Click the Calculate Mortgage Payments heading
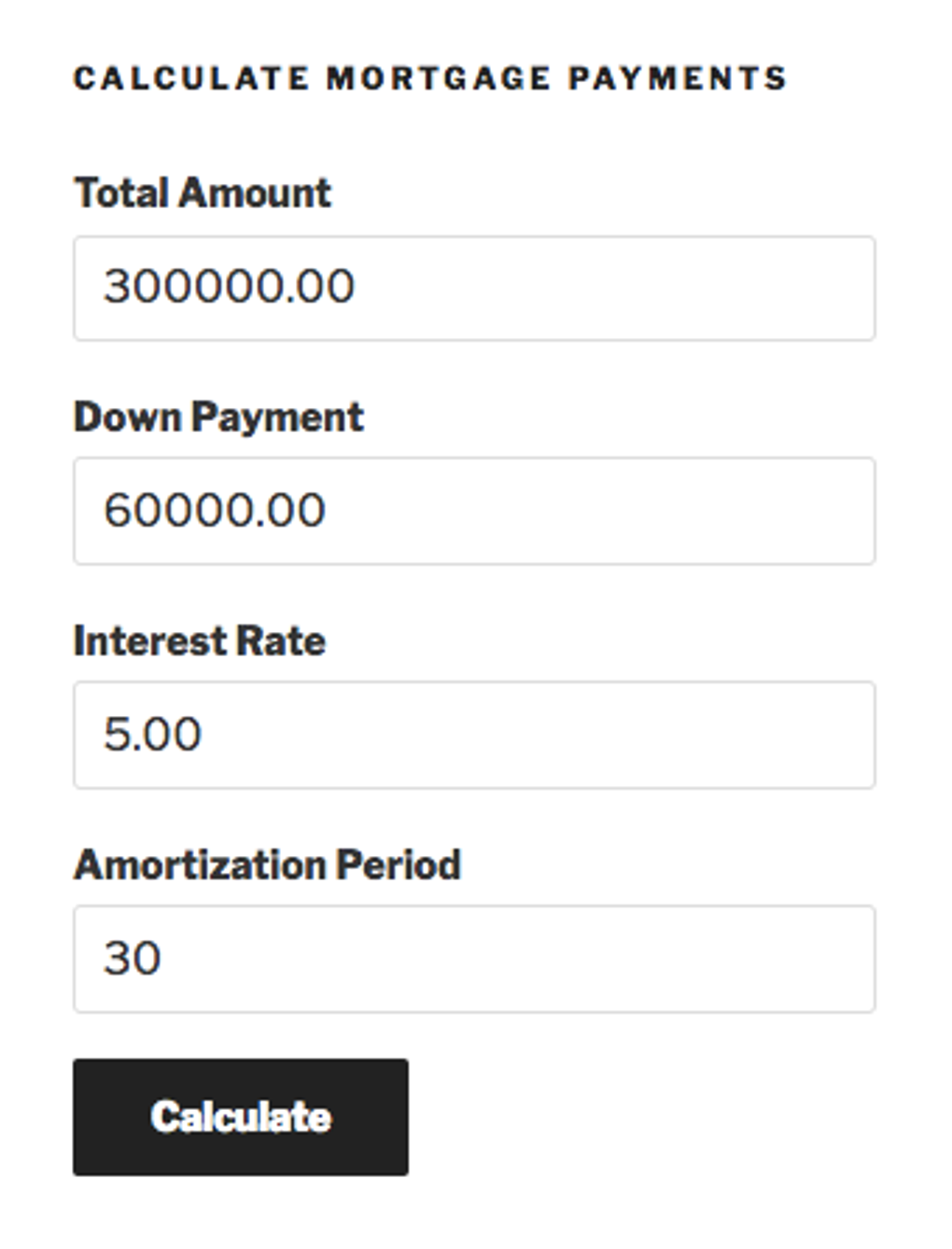952x1249 pixels. (430, 78)
